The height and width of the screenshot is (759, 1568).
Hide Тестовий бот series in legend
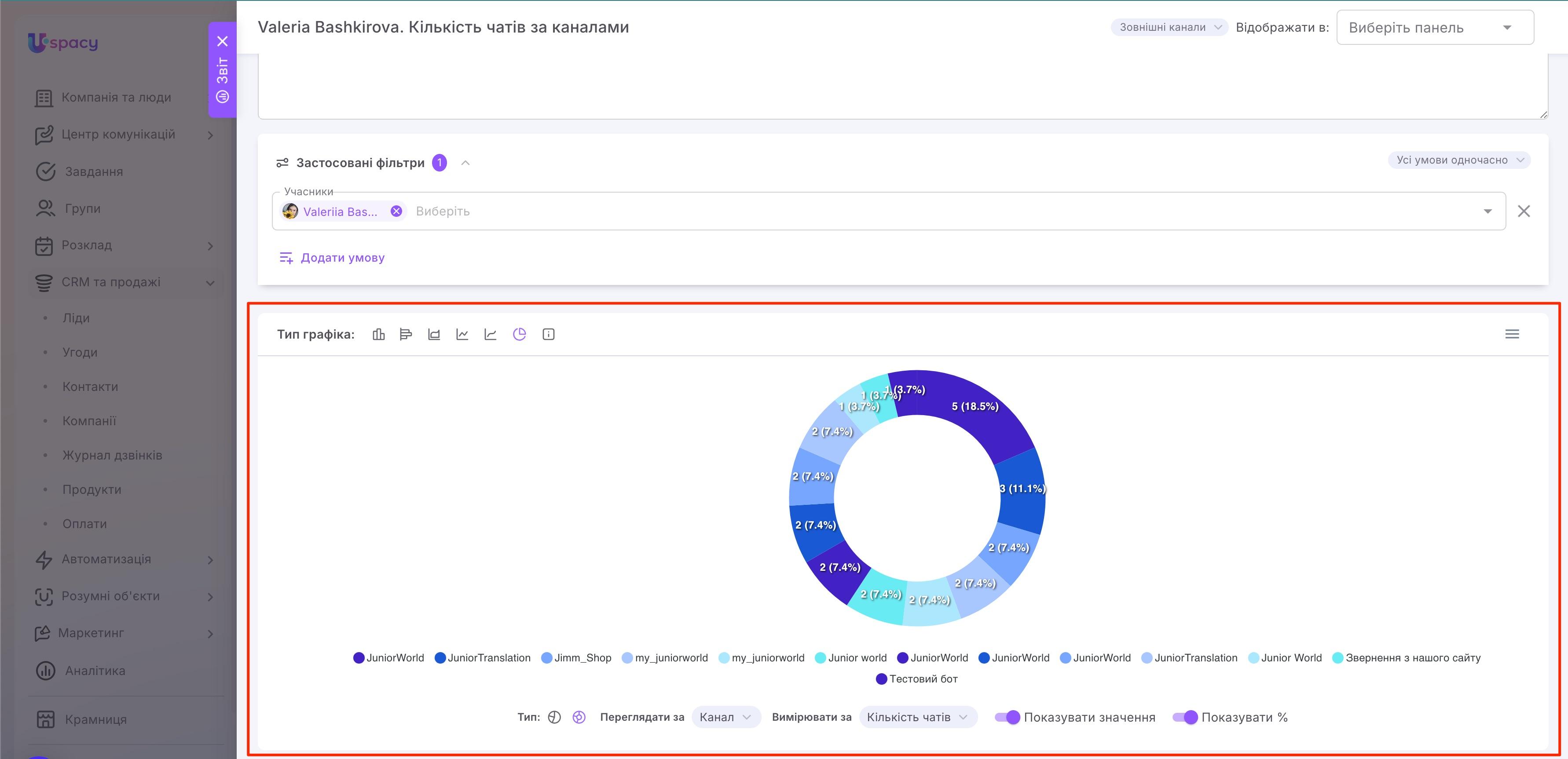pyautogui.click(x=917, y=679)
